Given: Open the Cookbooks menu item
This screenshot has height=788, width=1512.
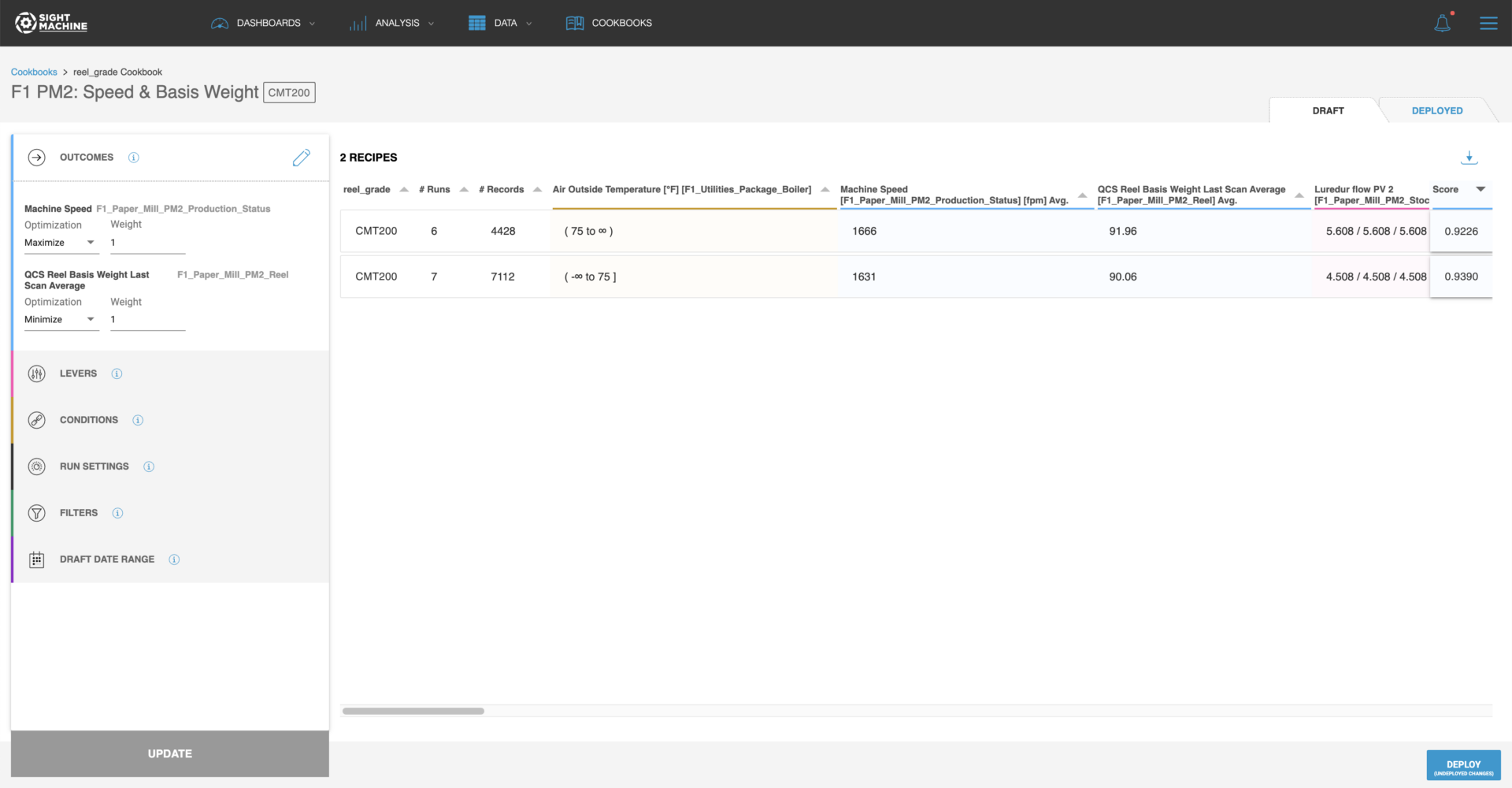Looking at the screenshot, I should pyautogui.click(x=609, y=23).
